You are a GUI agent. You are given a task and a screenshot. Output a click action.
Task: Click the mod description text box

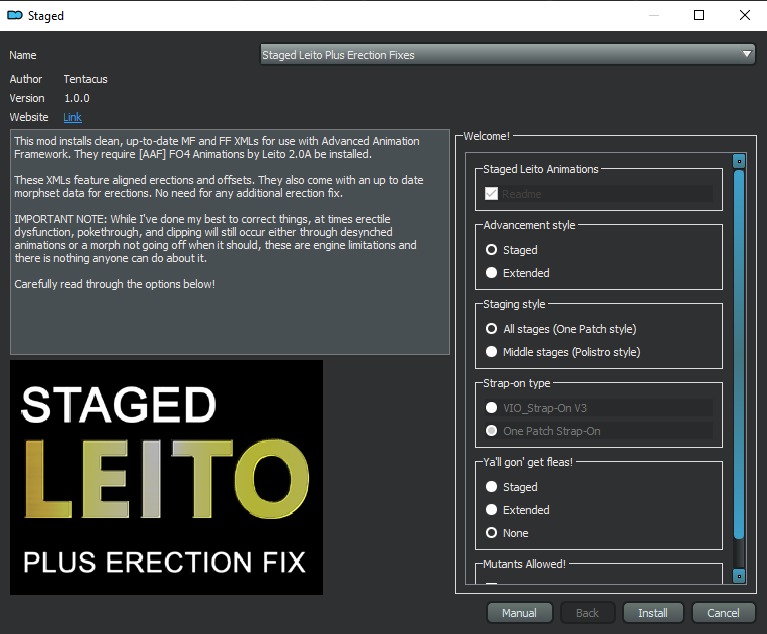pos(230,242)
